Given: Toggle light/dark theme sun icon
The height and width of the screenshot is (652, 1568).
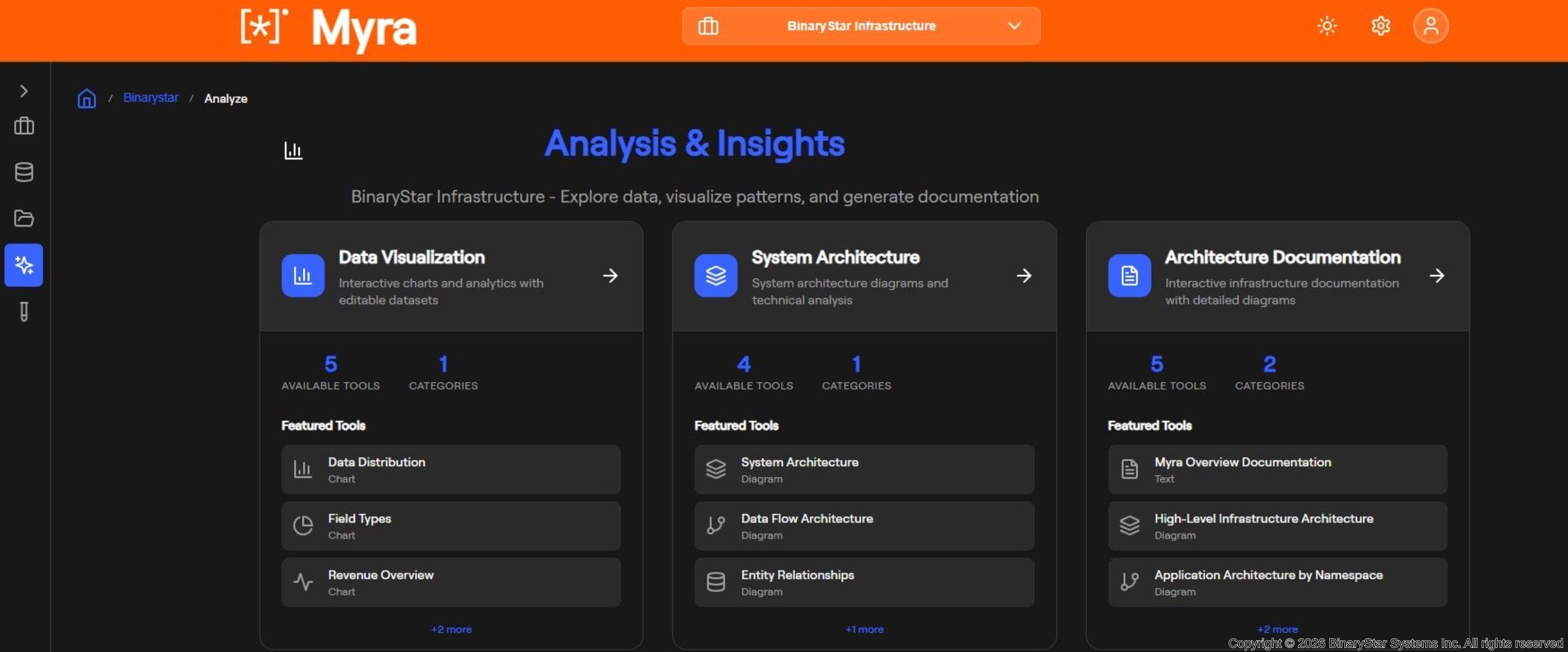Looking at the screenshot, I should 1327,26.
